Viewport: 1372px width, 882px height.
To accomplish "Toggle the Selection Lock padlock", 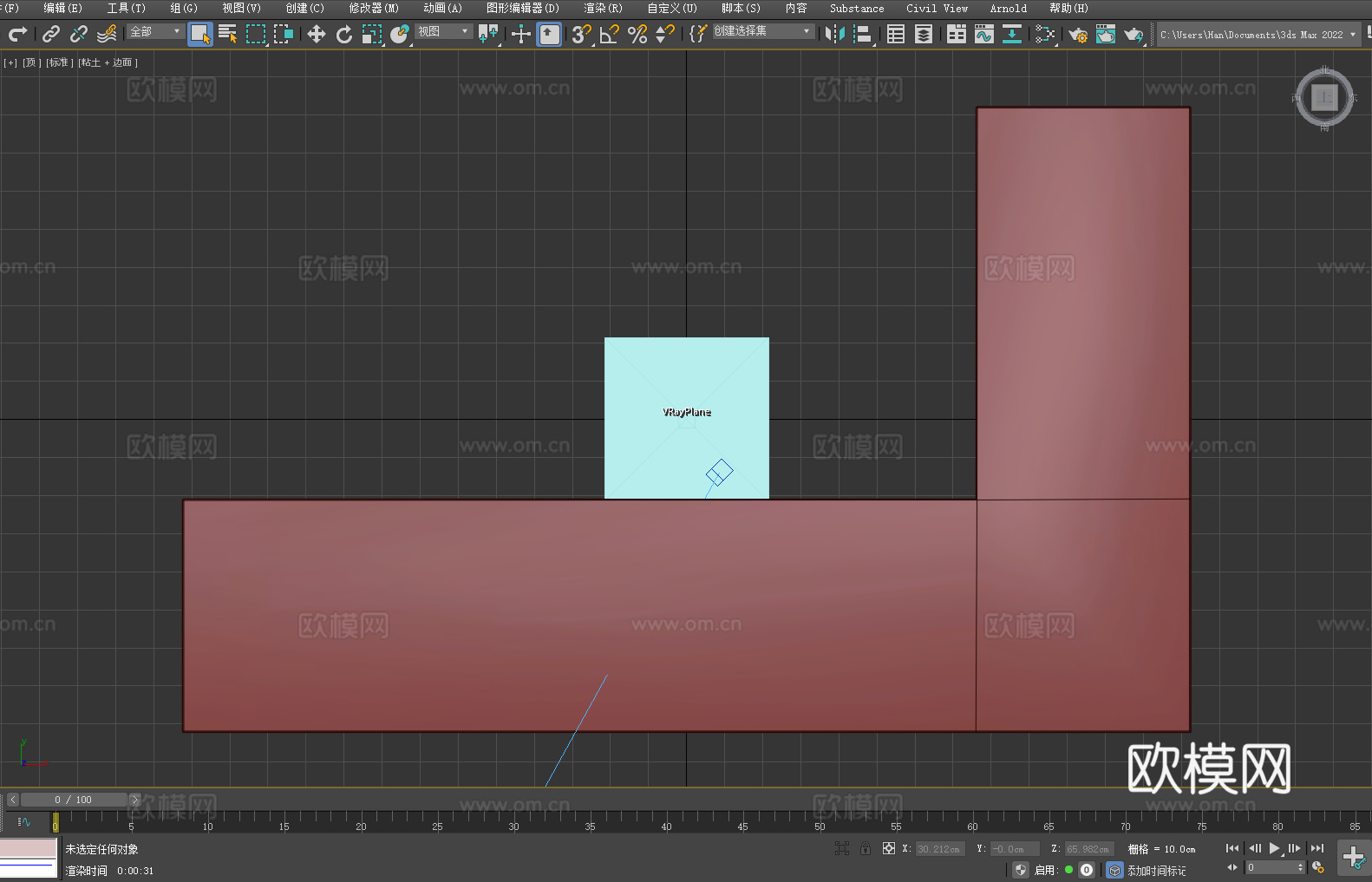I will (x=866, y=848).
